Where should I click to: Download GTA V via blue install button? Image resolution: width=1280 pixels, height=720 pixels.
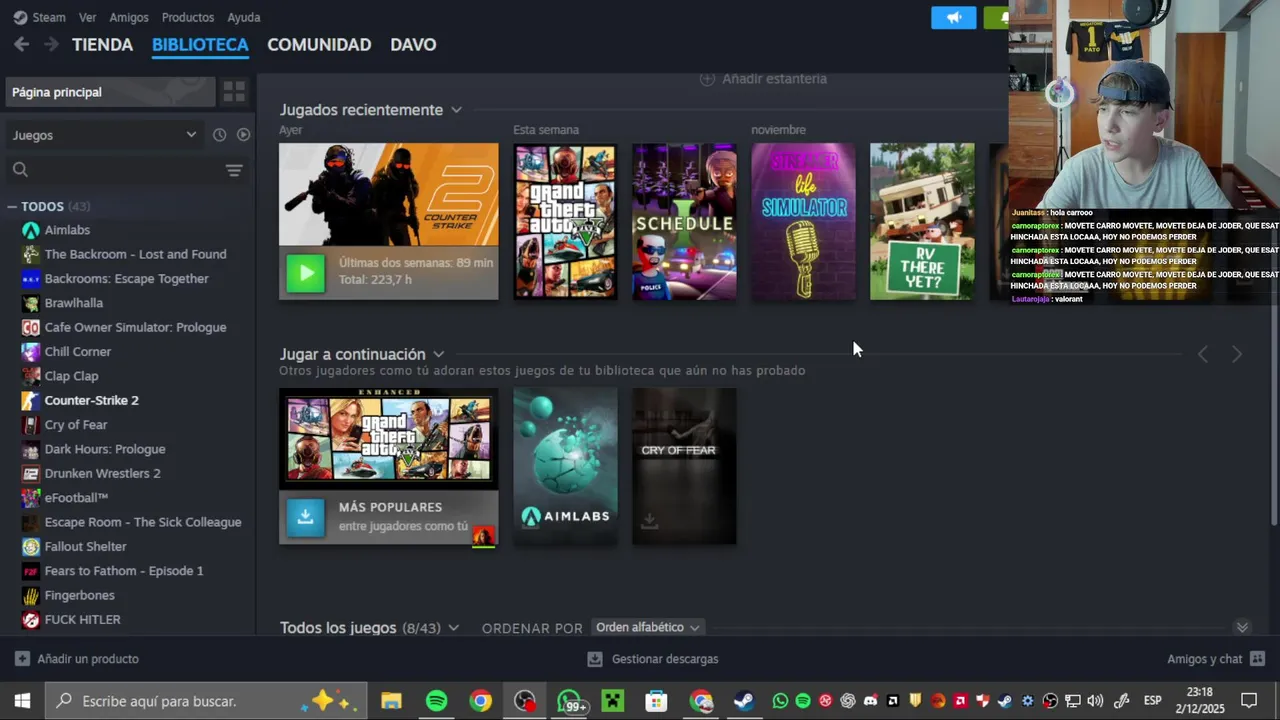306,516
